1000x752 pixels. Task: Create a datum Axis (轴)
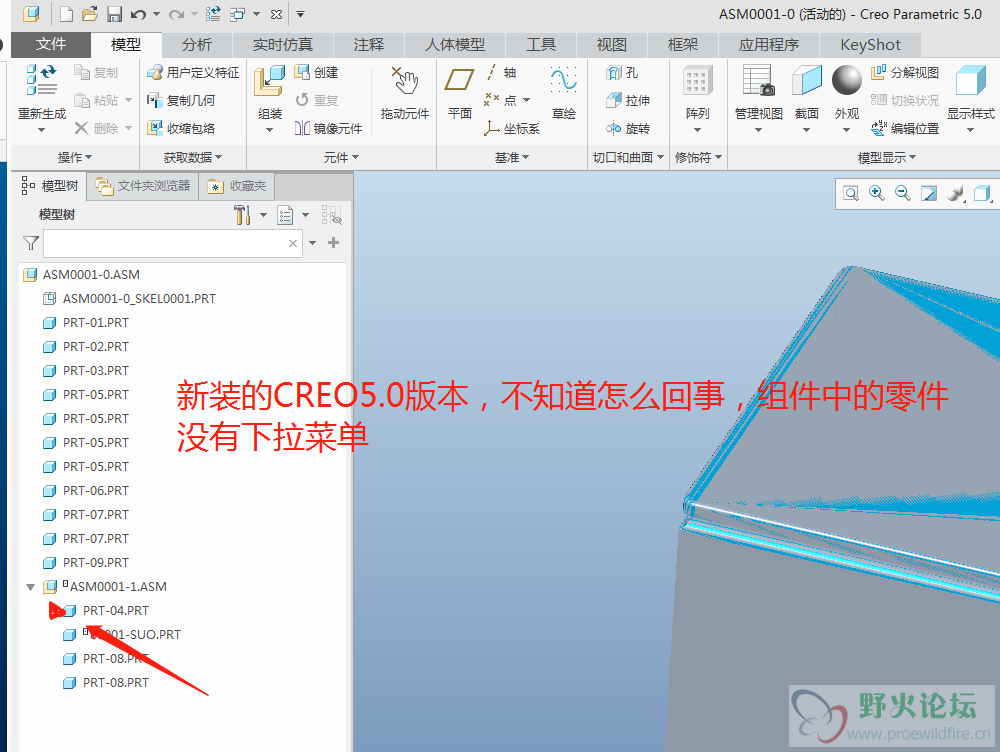(500, 73)
